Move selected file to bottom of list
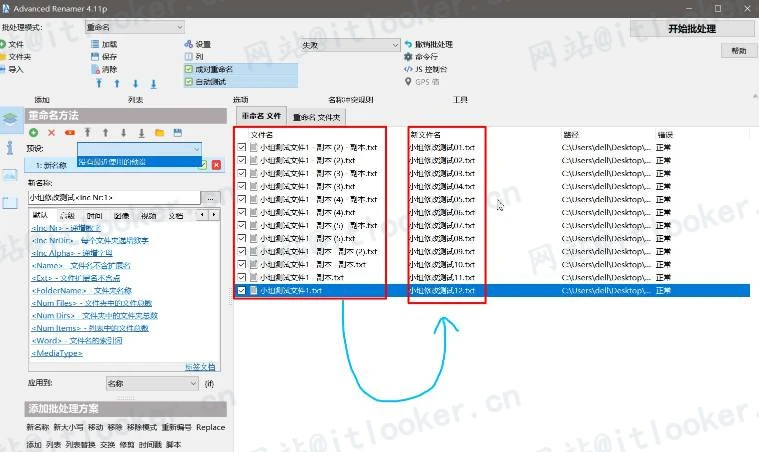 click(153, 84)
